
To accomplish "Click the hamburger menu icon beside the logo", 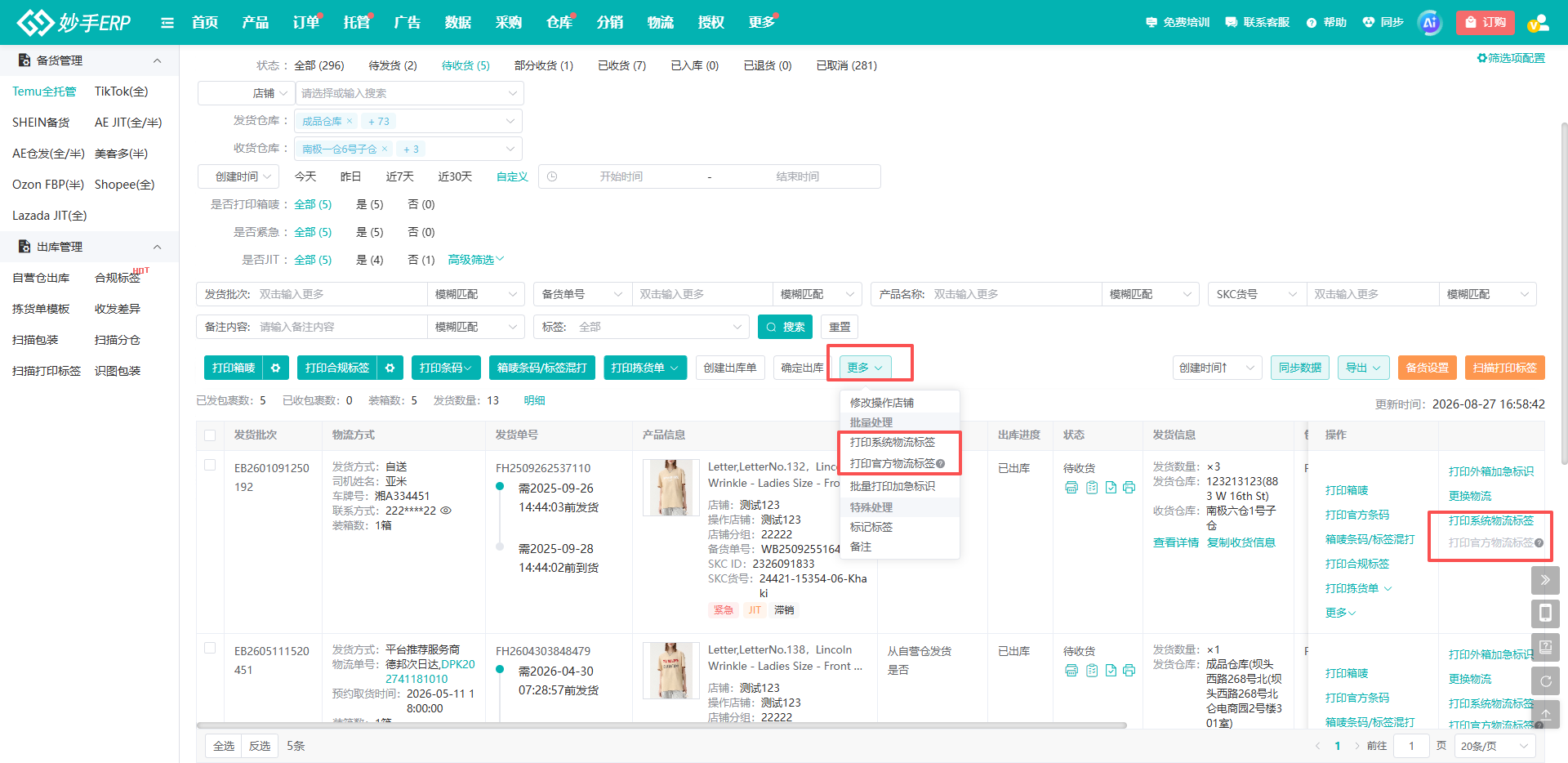I will click(x=167, y=23).
